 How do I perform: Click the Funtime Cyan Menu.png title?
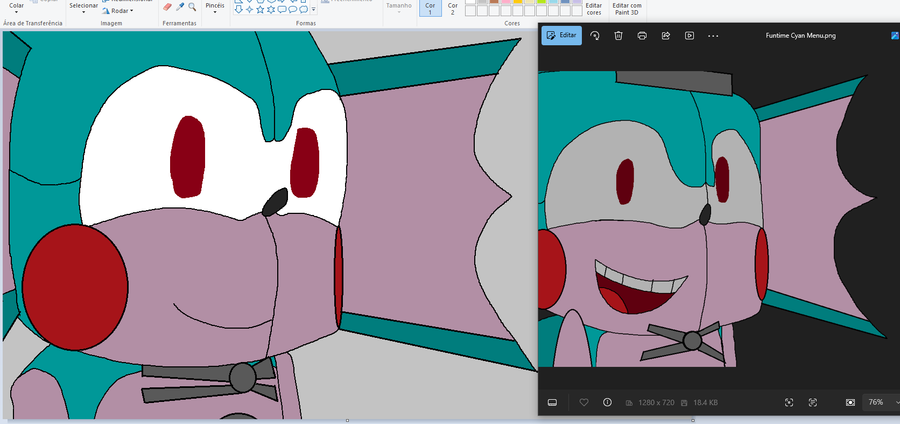800,36
